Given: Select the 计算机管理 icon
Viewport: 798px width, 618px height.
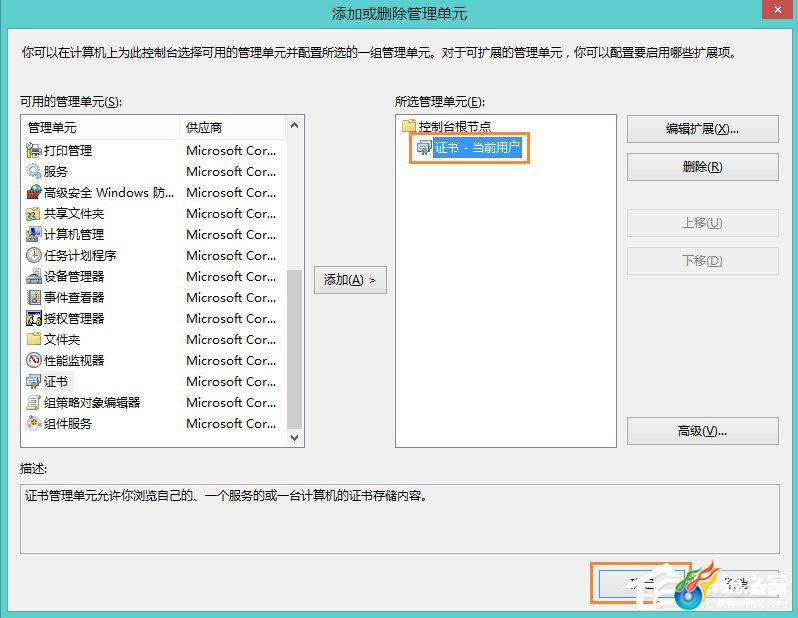Looking at the screenshot, I should point(34,234).
